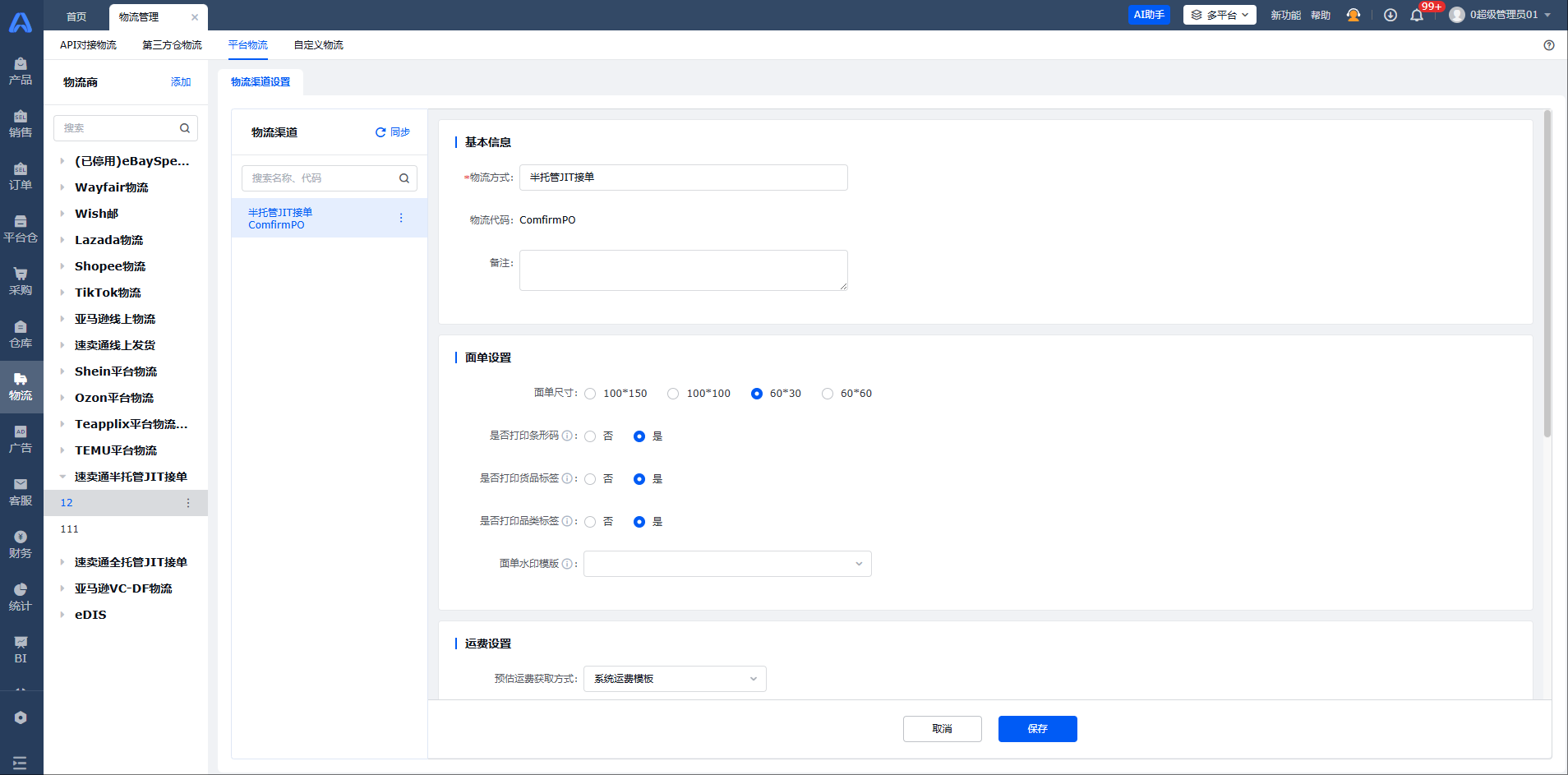Open the 订单 sidebar module
Screen dimensions: 1568x775
21,177
